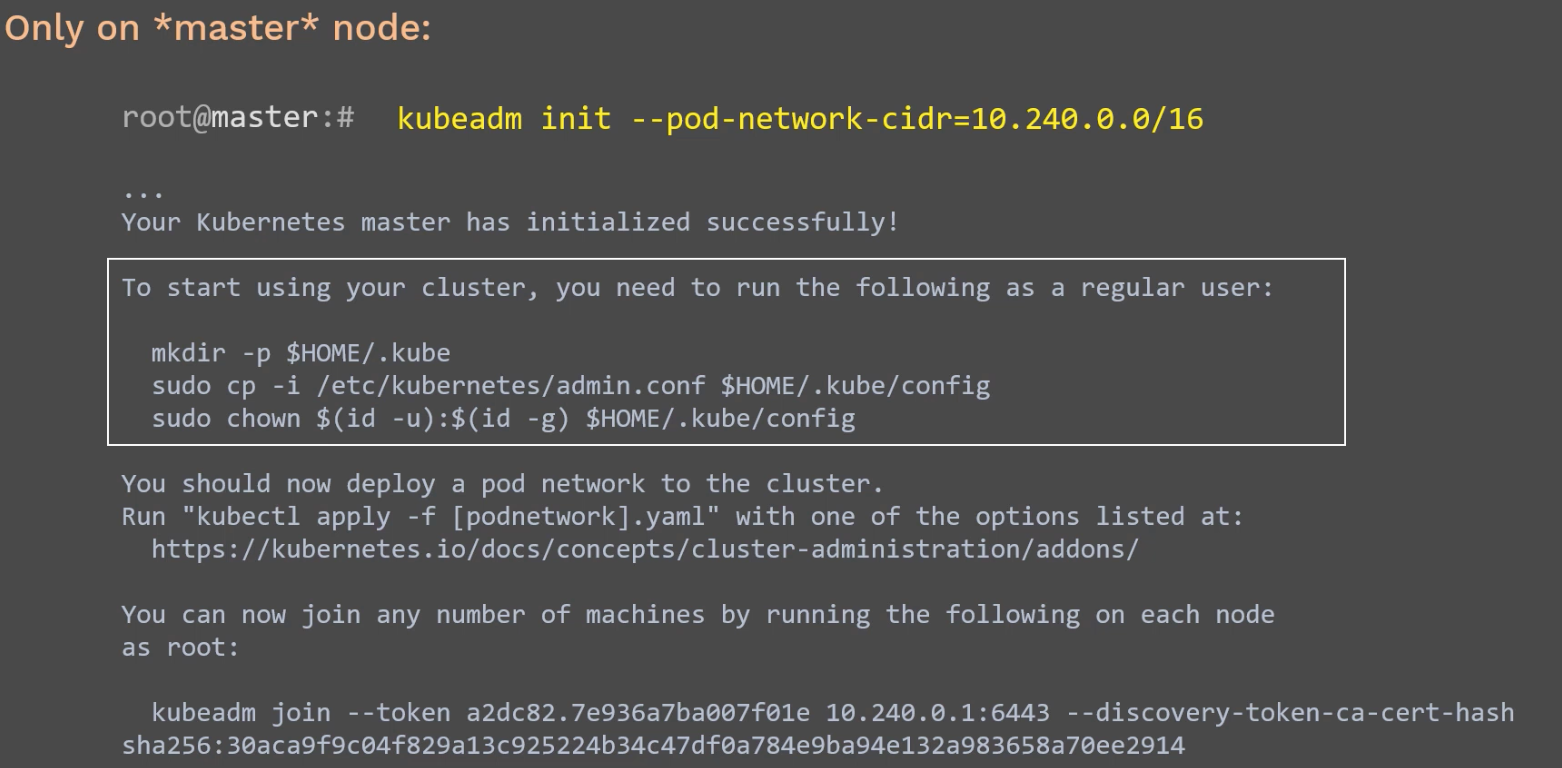Click the 'Only on *master* node:' heading

218,28
